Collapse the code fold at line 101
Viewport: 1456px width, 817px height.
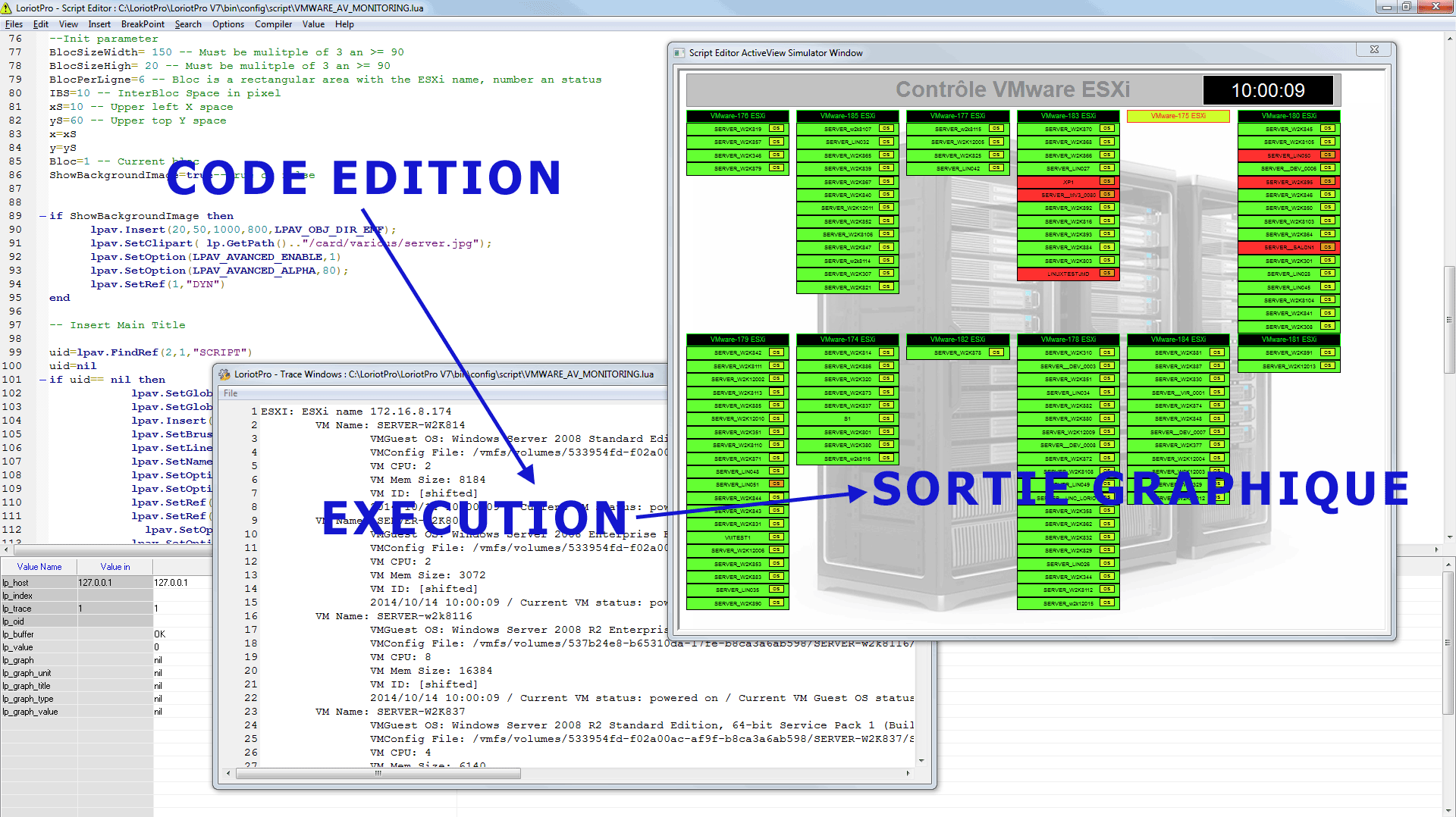tap(42, 380)
